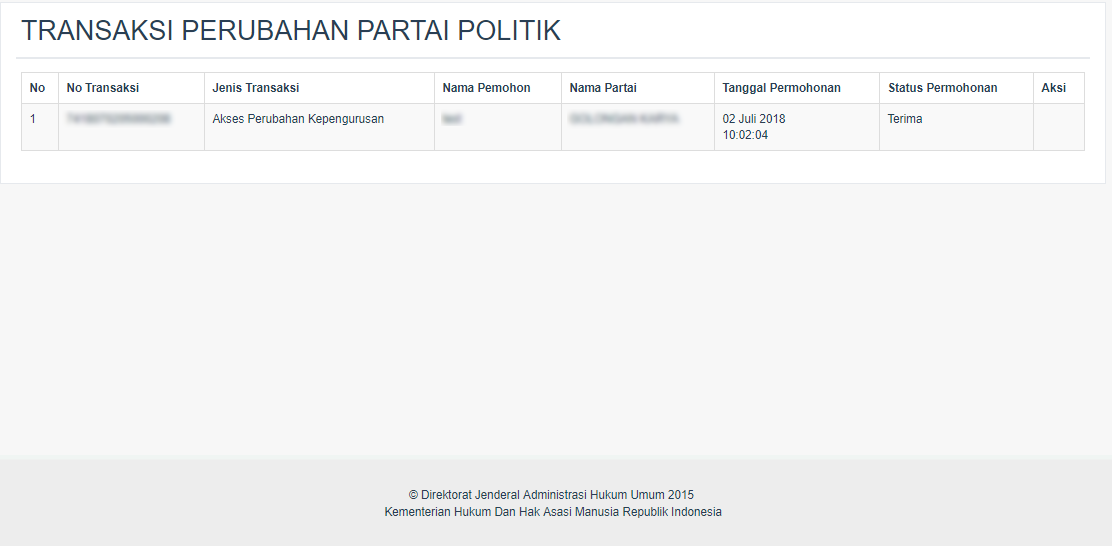Click the "Terima" status cell
Viewport: 1112px width, 546px height.
tap(905, 119)
